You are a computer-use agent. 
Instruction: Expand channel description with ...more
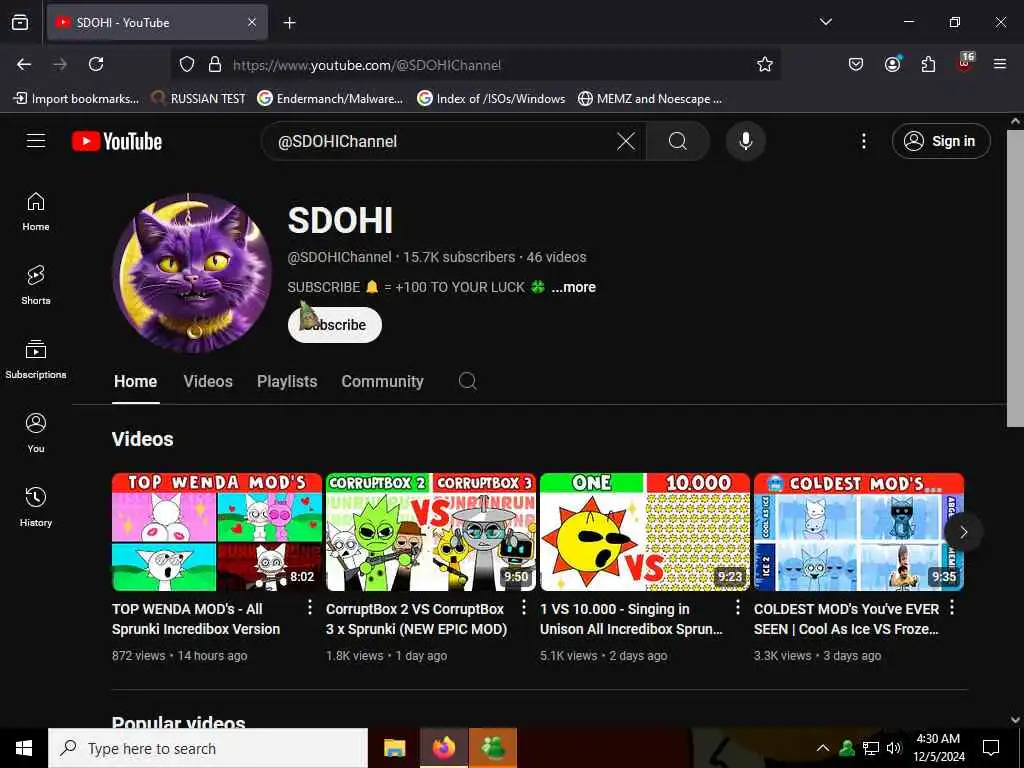[x=573, y=287]
